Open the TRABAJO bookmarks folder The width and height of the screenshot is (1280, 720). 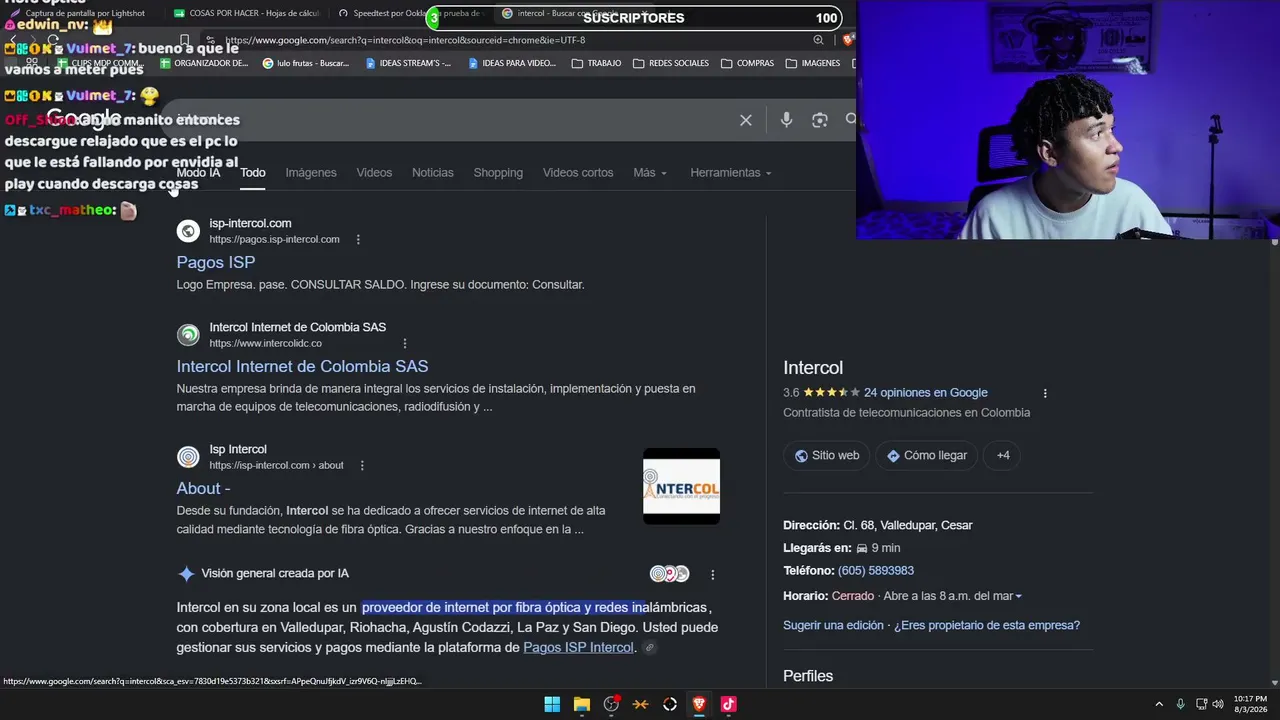(596, 63)
